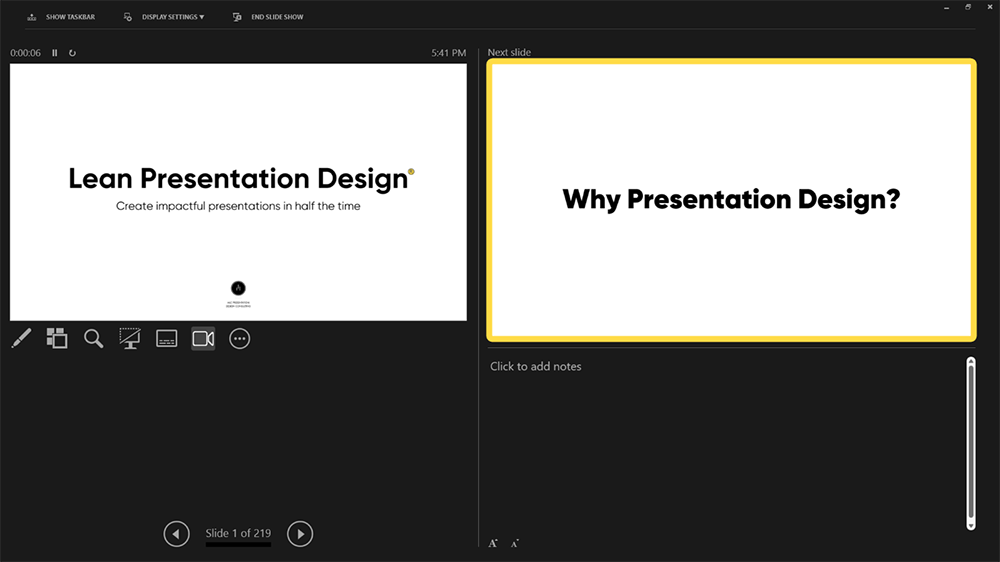Go to the previous slide

click(177, 534)
